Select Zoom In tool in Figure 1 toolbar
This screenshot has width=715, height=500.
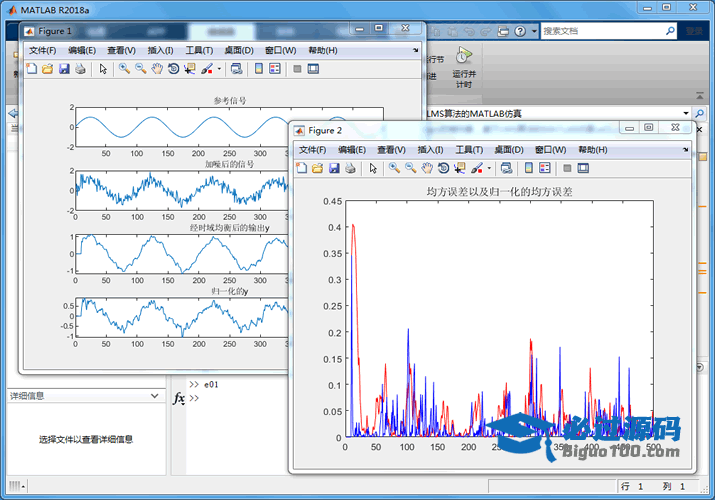[124, 69]
